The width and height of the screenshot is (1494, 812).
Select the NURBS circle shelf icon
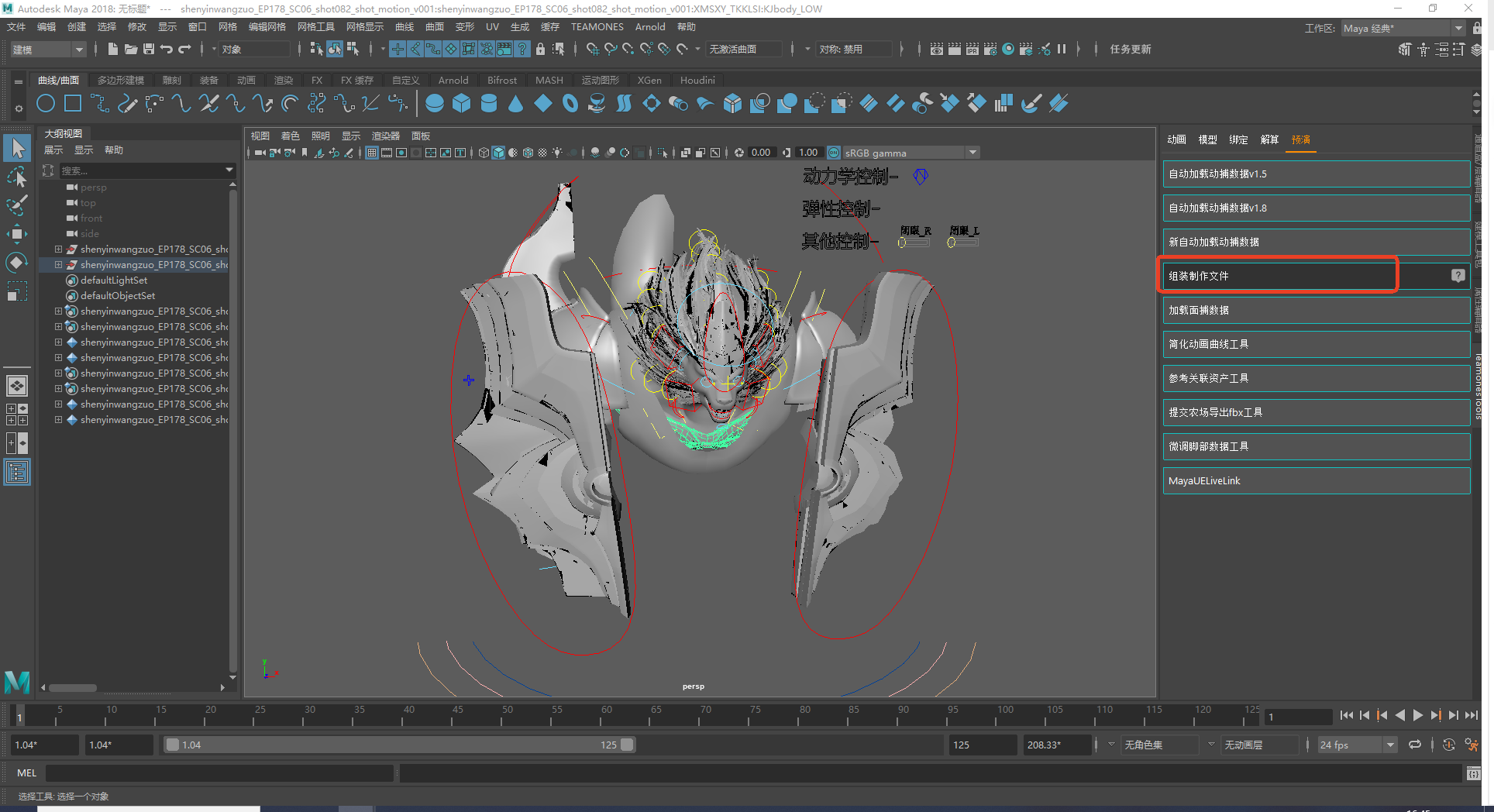tap(46, 104)
